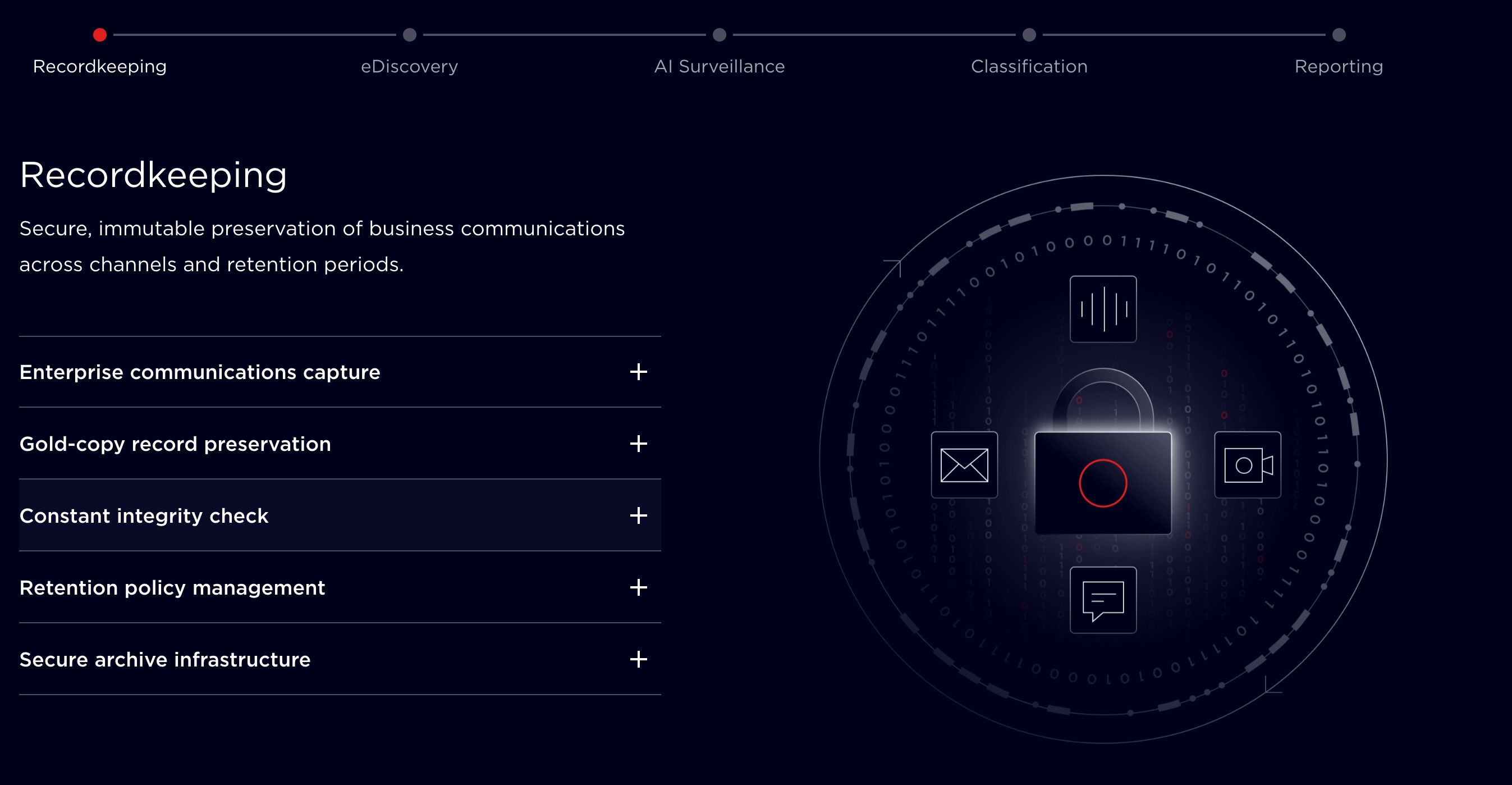Switch to the Classification tab
Image resolution: width=1512 pixels, height=785 pixels.
pos(1029,66)
